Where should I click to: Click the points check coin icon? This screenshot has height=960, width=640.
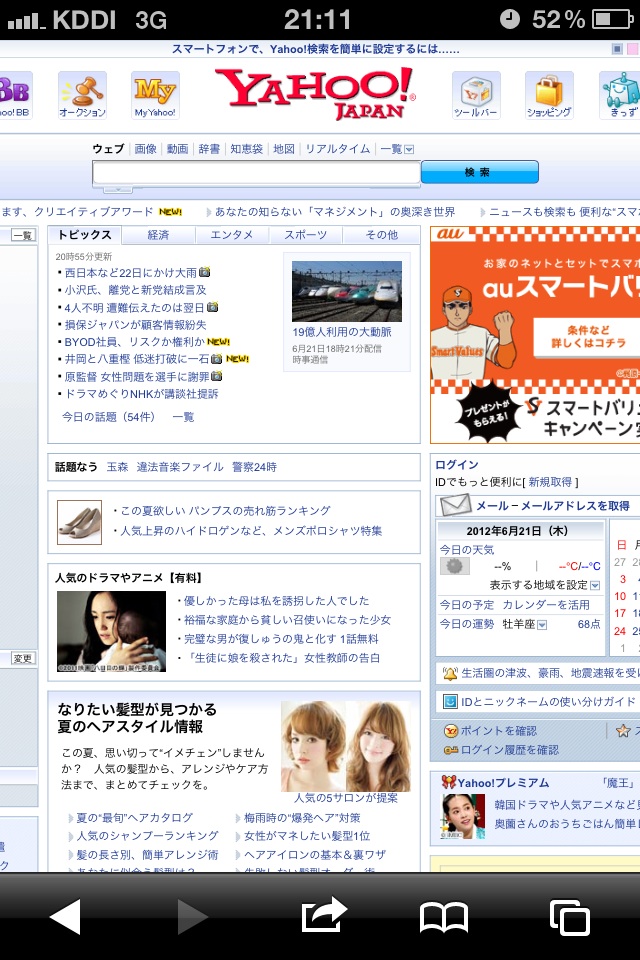[x=451, y=730]
